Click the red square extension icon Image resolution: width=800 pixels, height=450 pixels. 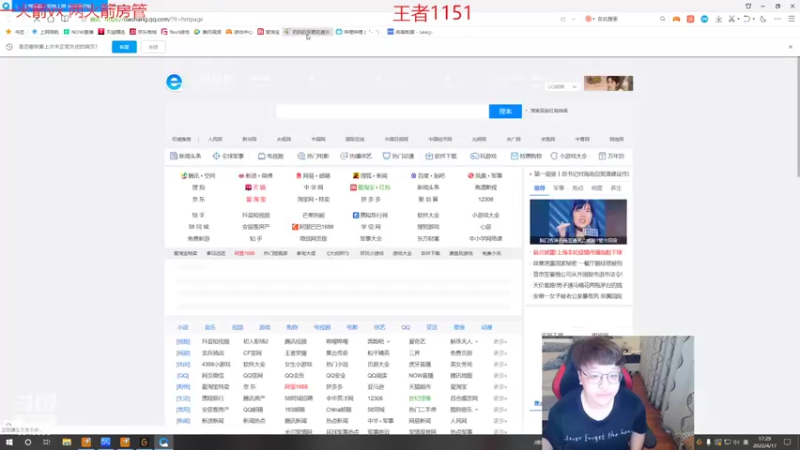click(690, 19)
